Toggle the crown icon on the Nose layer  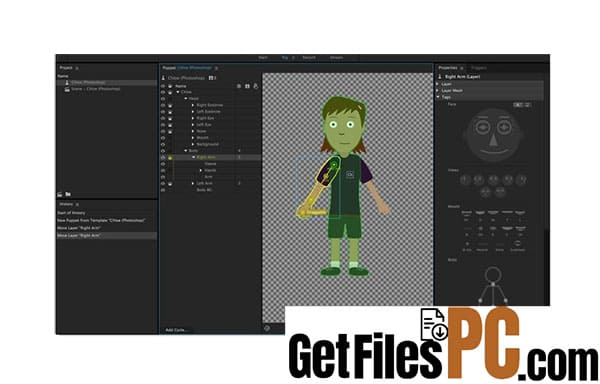(170, 132)
